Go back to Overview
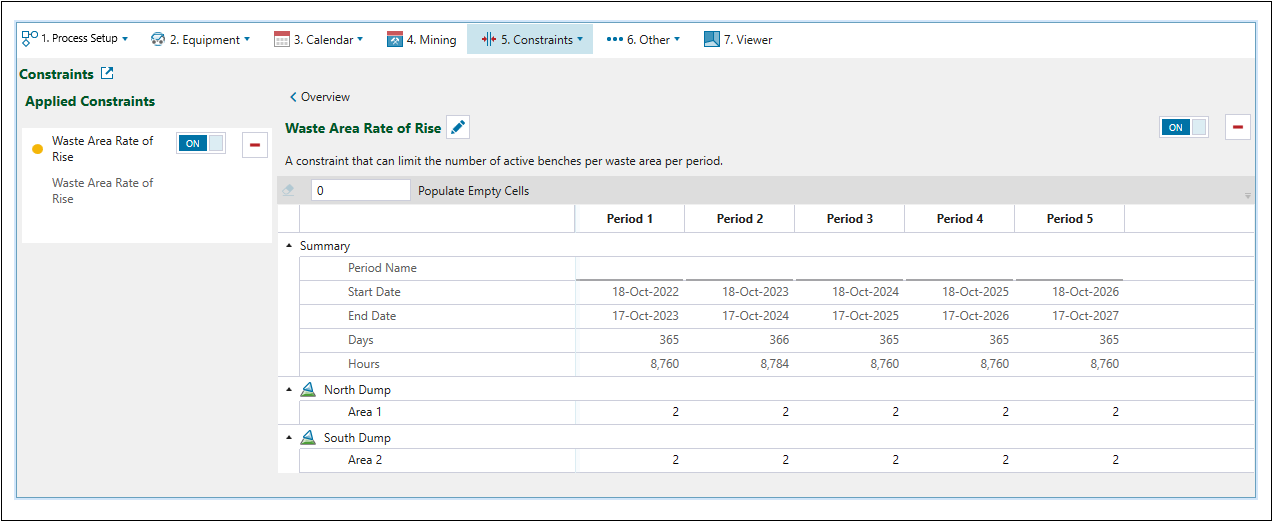This screenshot has height=529, width=1277. tap(320, 97)
